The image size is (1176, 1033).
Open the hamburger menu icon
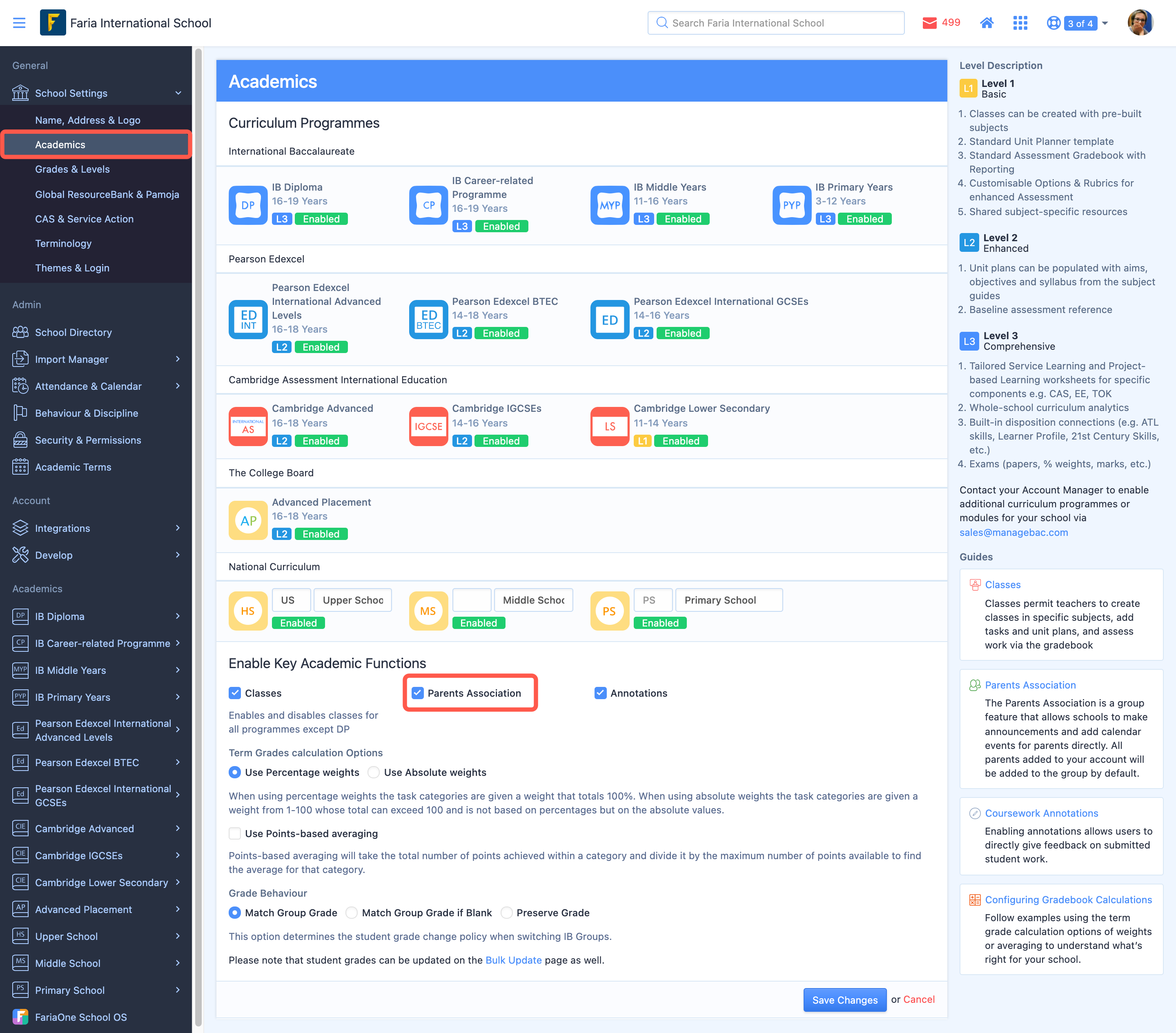tap(19, 23)
